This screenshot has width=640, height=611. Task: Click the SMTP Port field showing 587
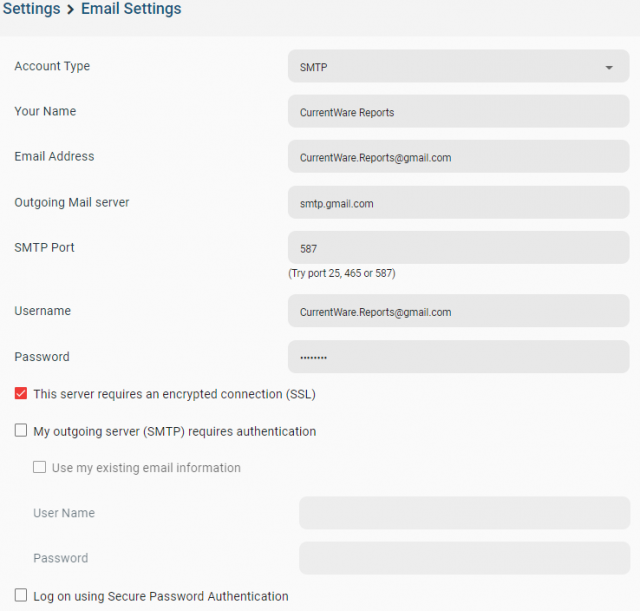coord(458,247)
